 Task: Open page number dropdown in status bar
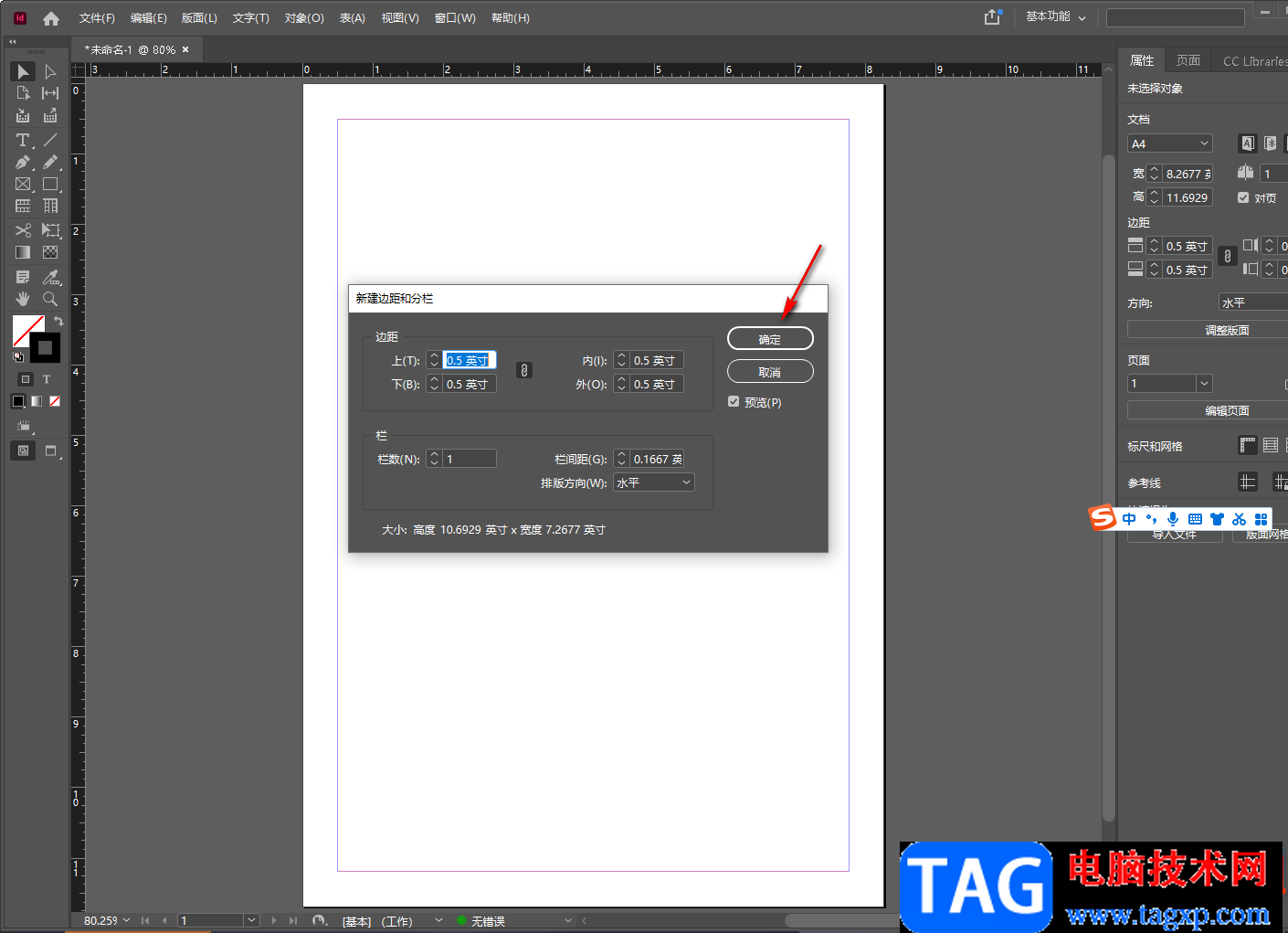[x=251, y=920]
